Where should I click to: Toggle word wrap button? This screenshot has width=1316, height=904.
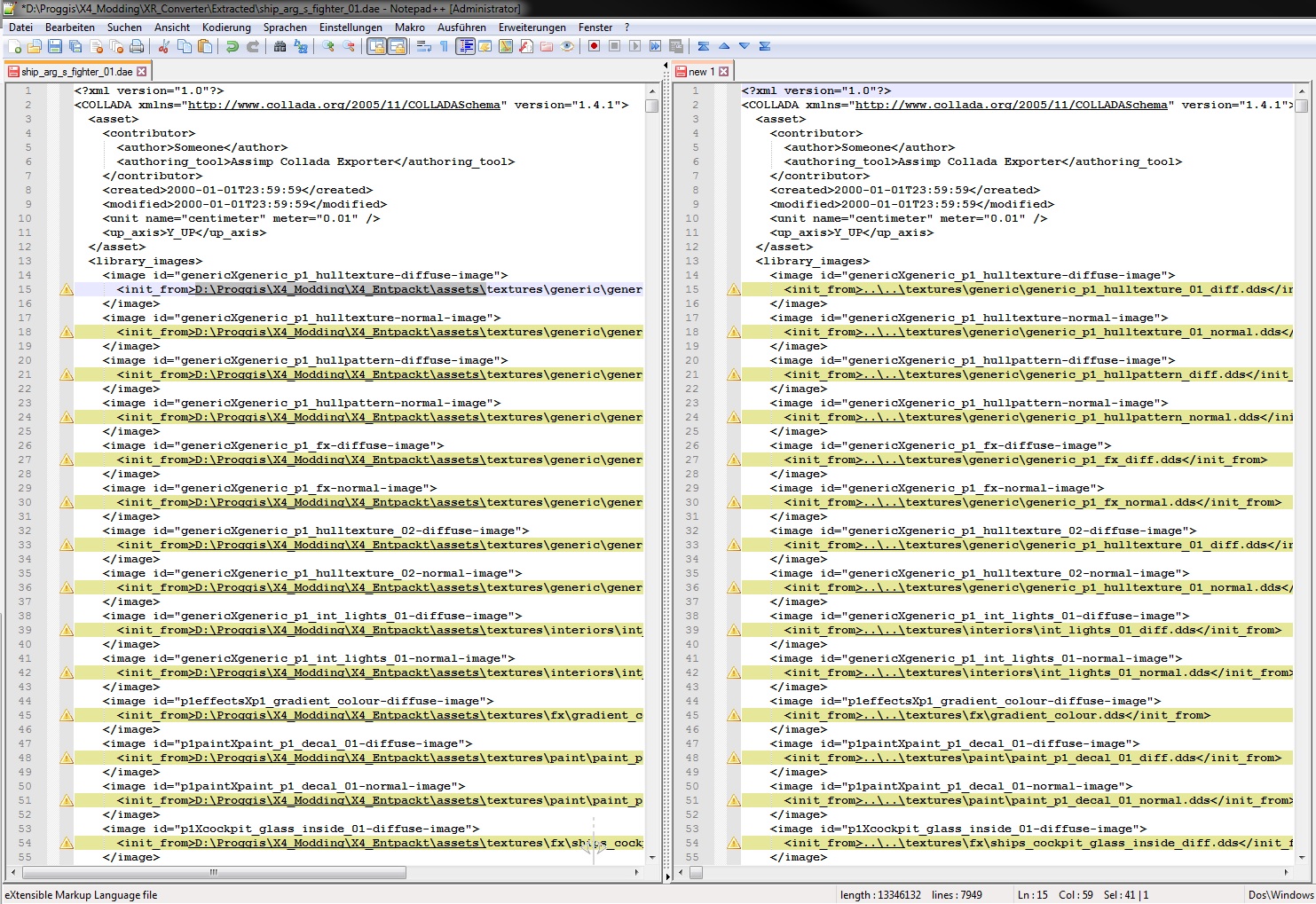click(424, 46)
